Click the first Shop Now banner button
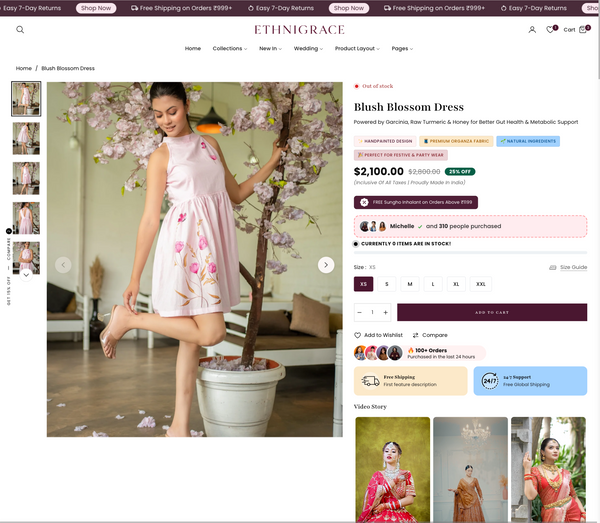The height and width of the screenshot is (523, 600). (x=96, y=8)
